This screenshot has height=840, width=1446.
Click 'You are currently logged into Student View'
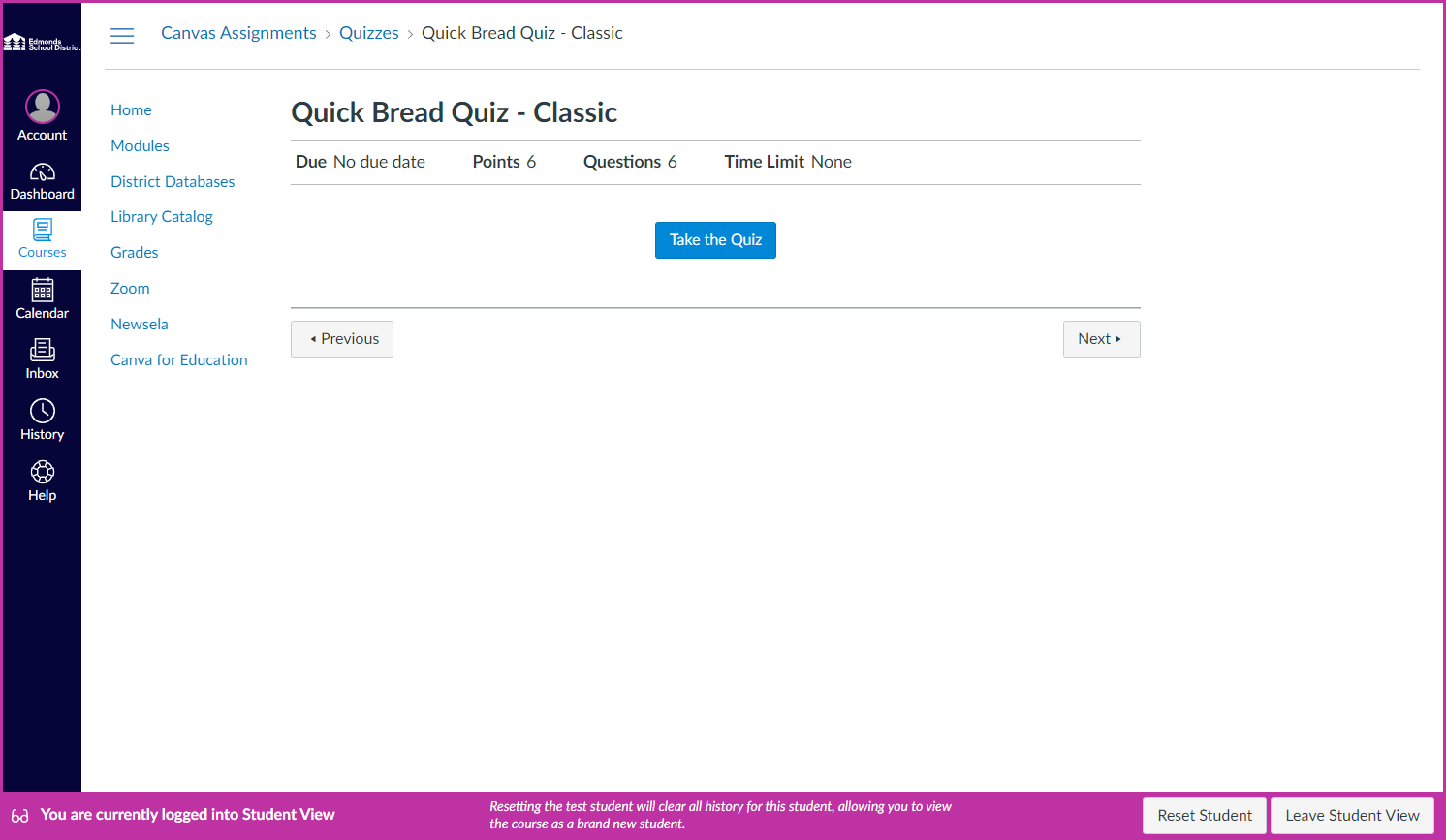[x=188, y=815]
